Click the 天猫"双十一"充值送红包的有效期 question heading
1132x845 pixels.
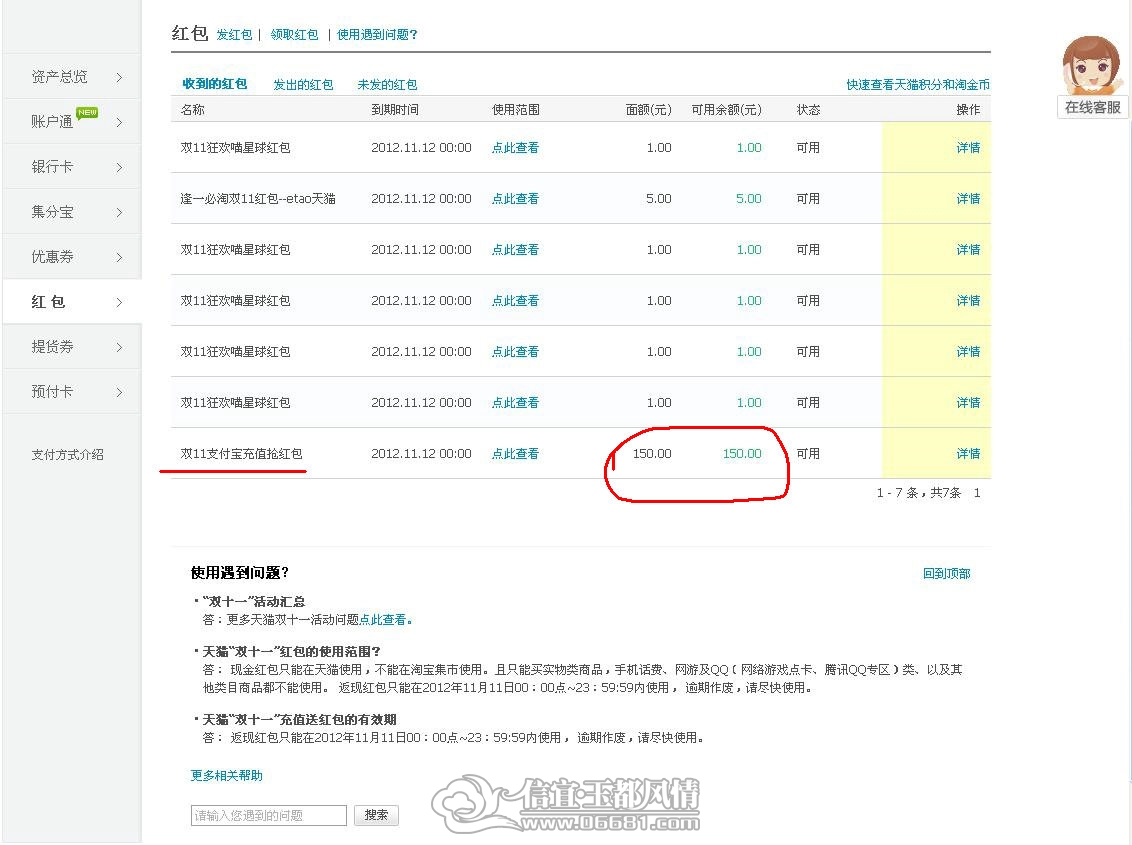[299, 719]
